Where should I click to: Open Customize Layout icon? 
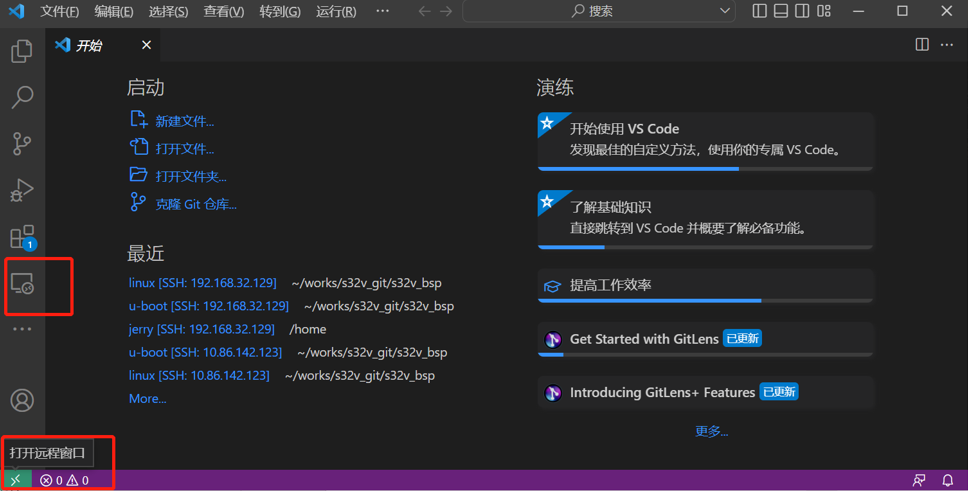coord(824,11)
